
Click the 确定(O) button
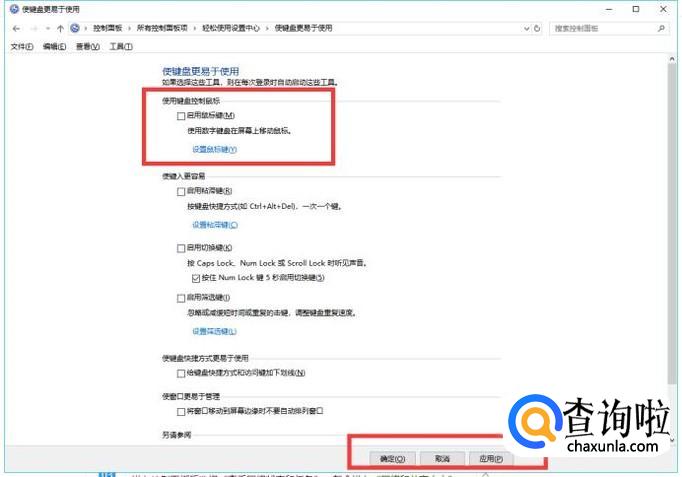[x=392, y=459]
